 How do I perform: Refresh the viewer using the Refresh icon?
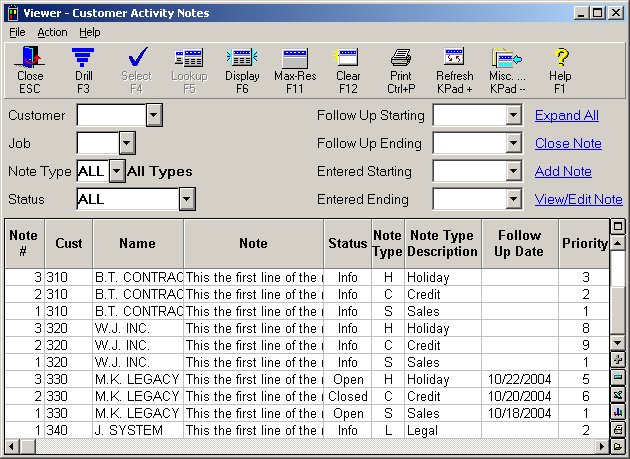pos(454,59)
